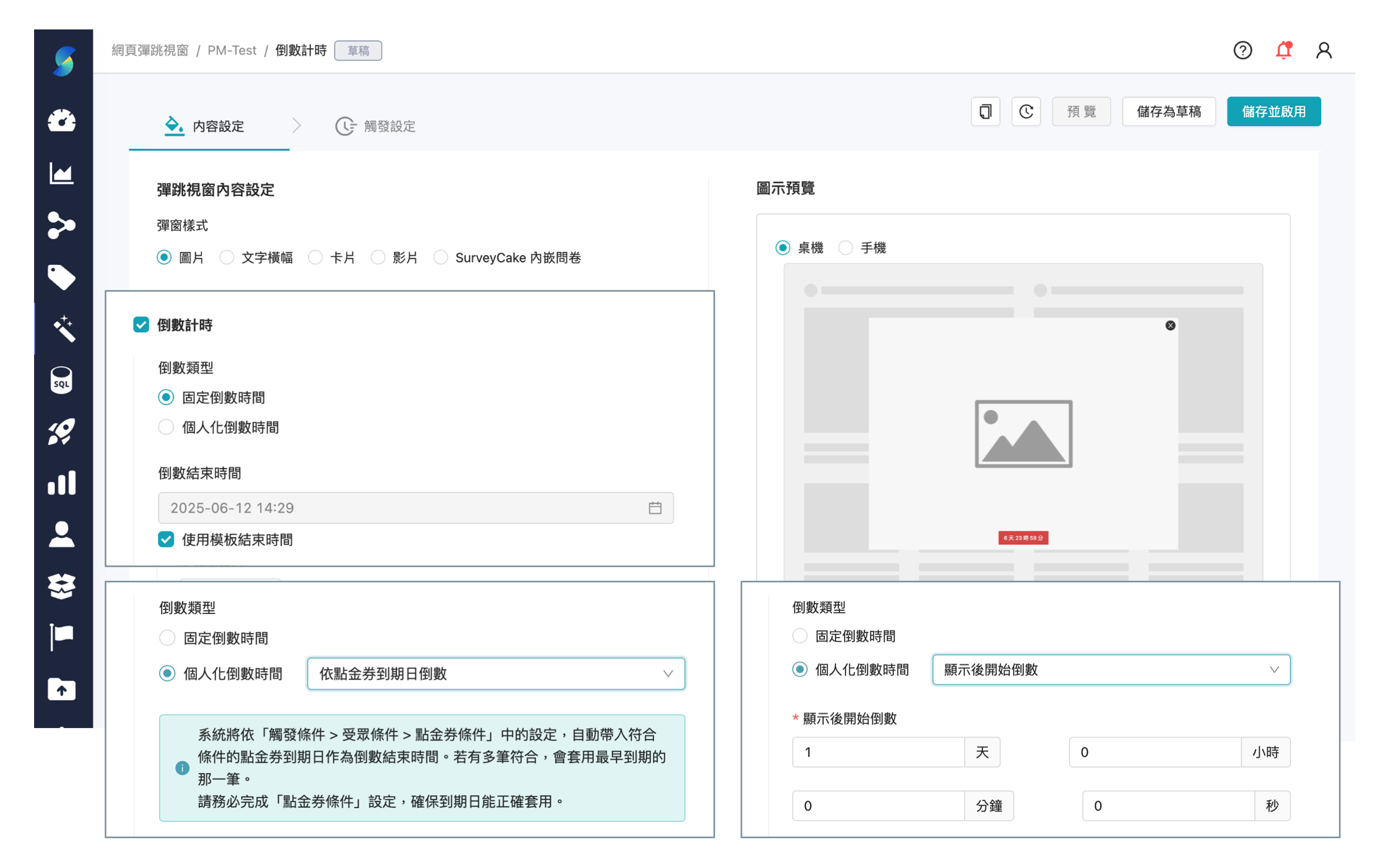Viewport: 1388px width, 868px height.
Task: Enable the 倒數計時 checkbox
Action: pyautogui.click(x=141, y=325)
